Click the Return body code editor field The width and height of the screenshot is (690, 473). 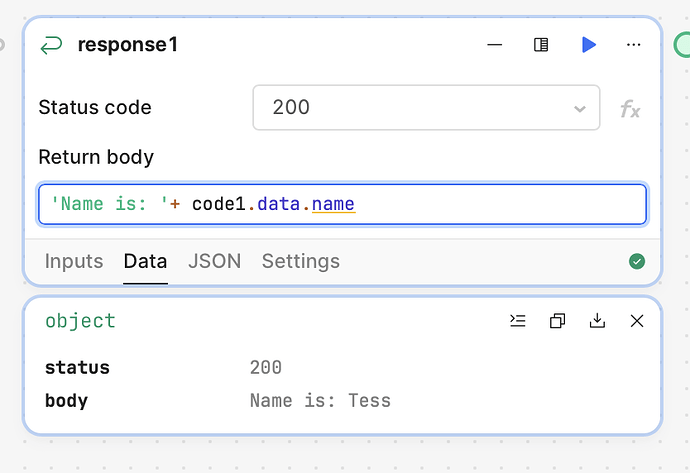(x=342, y=204)
